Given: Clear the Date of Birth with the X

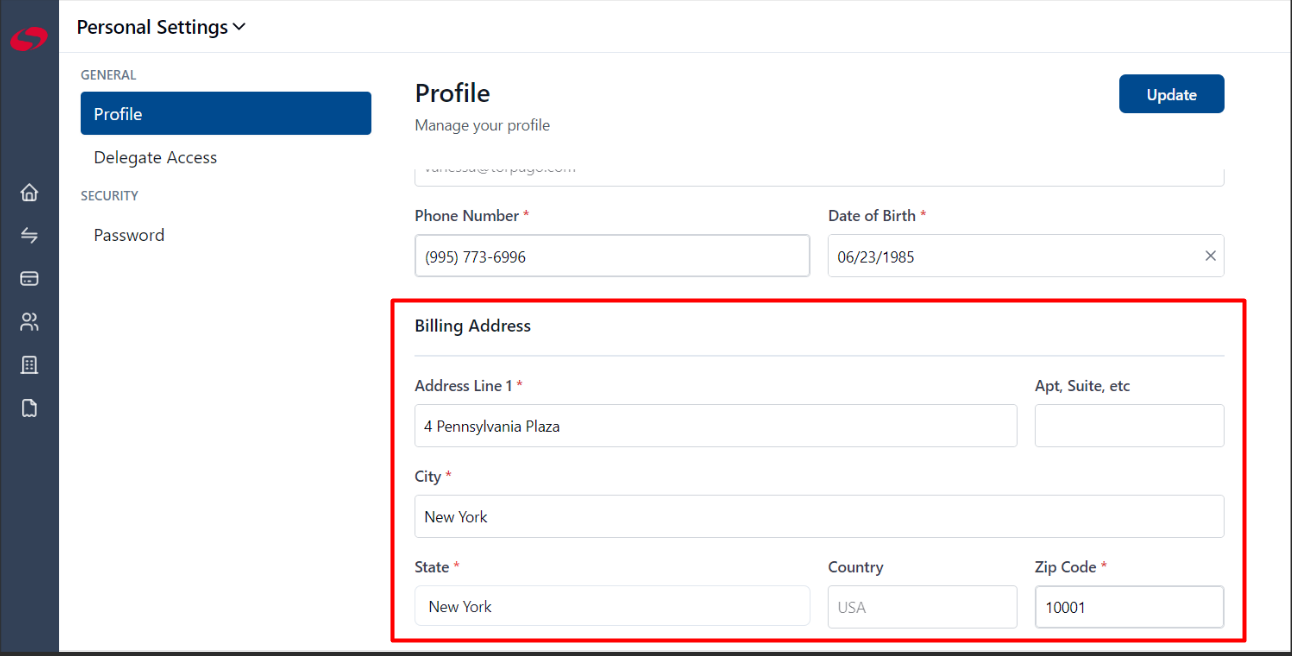Looking at the screenshot, I should (x=1210, y=256).
